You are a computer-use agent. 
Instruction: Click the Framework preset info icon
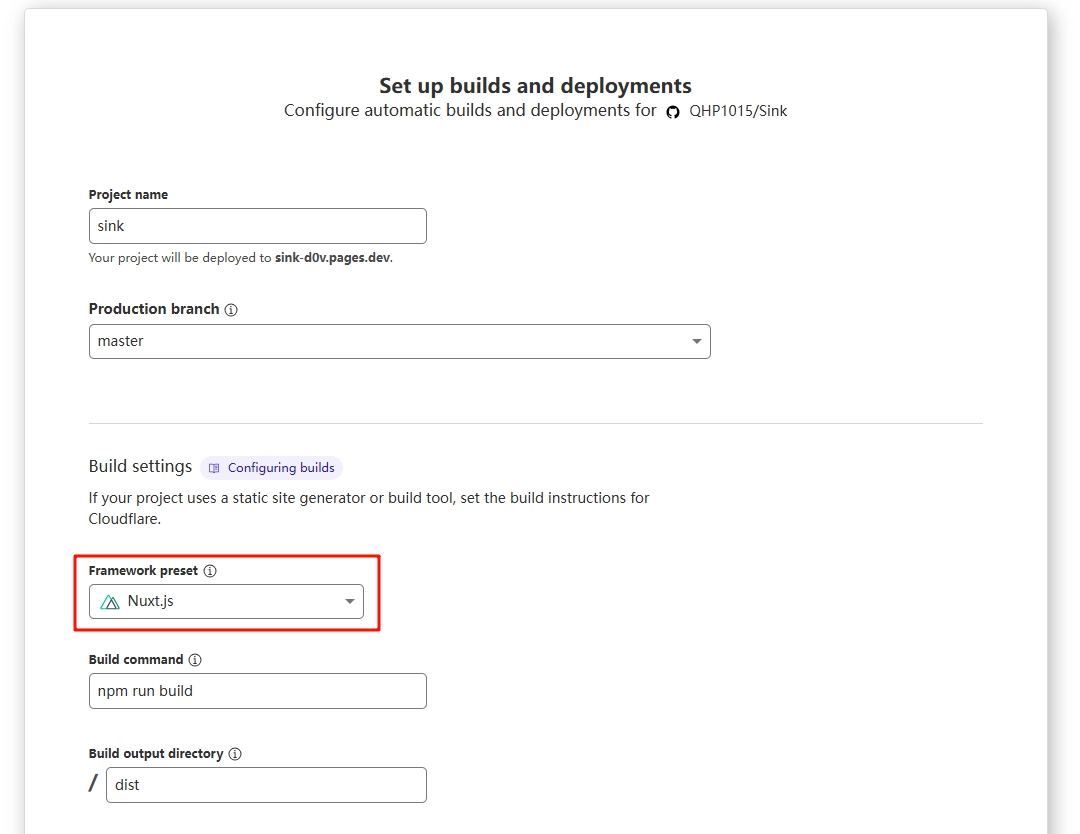210,571
